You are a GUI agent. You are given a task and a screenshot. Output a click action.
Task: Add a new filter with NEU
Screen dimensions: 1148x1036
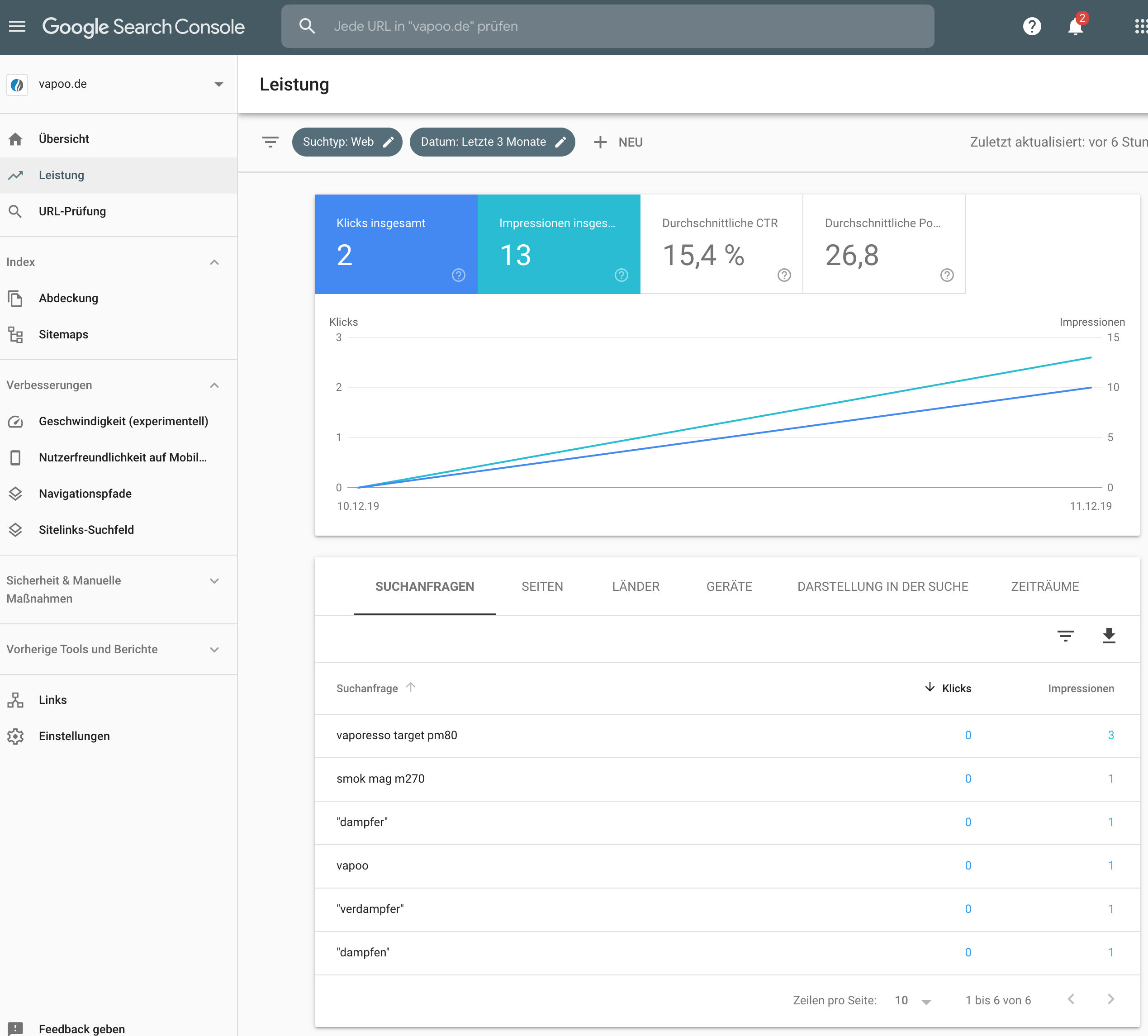(618, 142)
